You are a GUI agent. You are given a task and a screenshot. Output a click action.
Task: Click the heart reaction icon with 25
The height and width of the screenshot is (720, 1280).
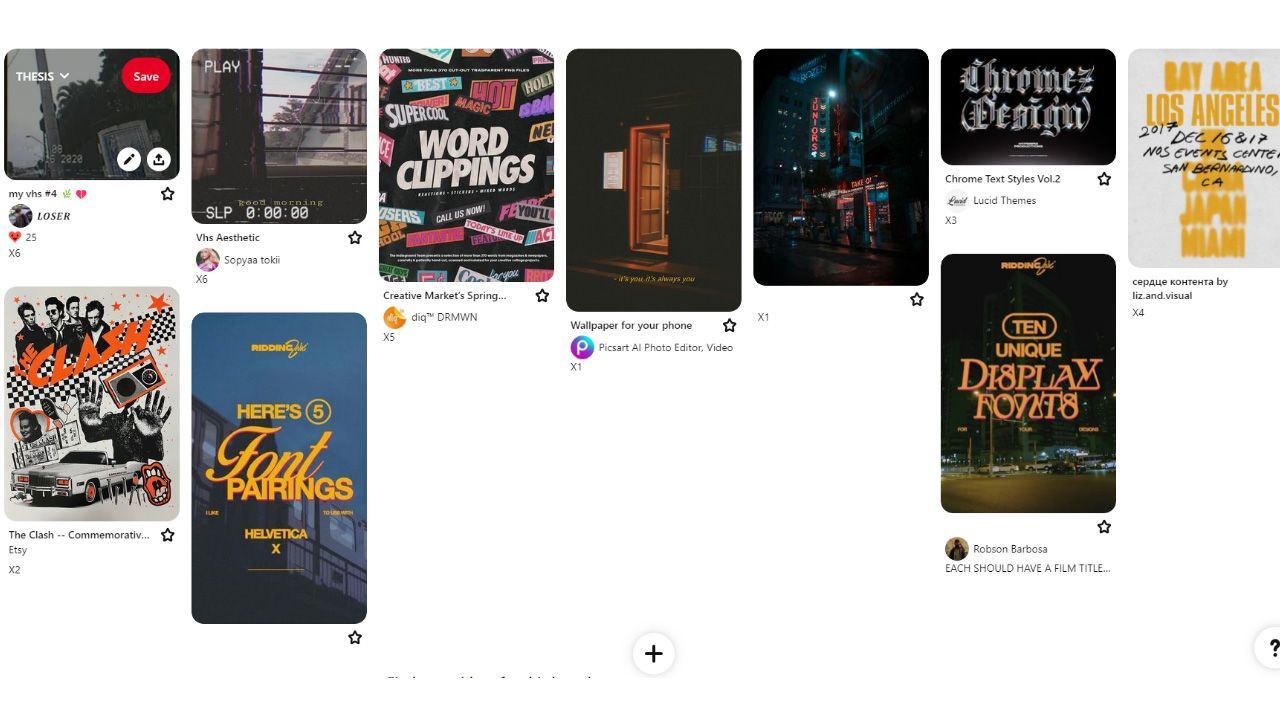point(15,237)
